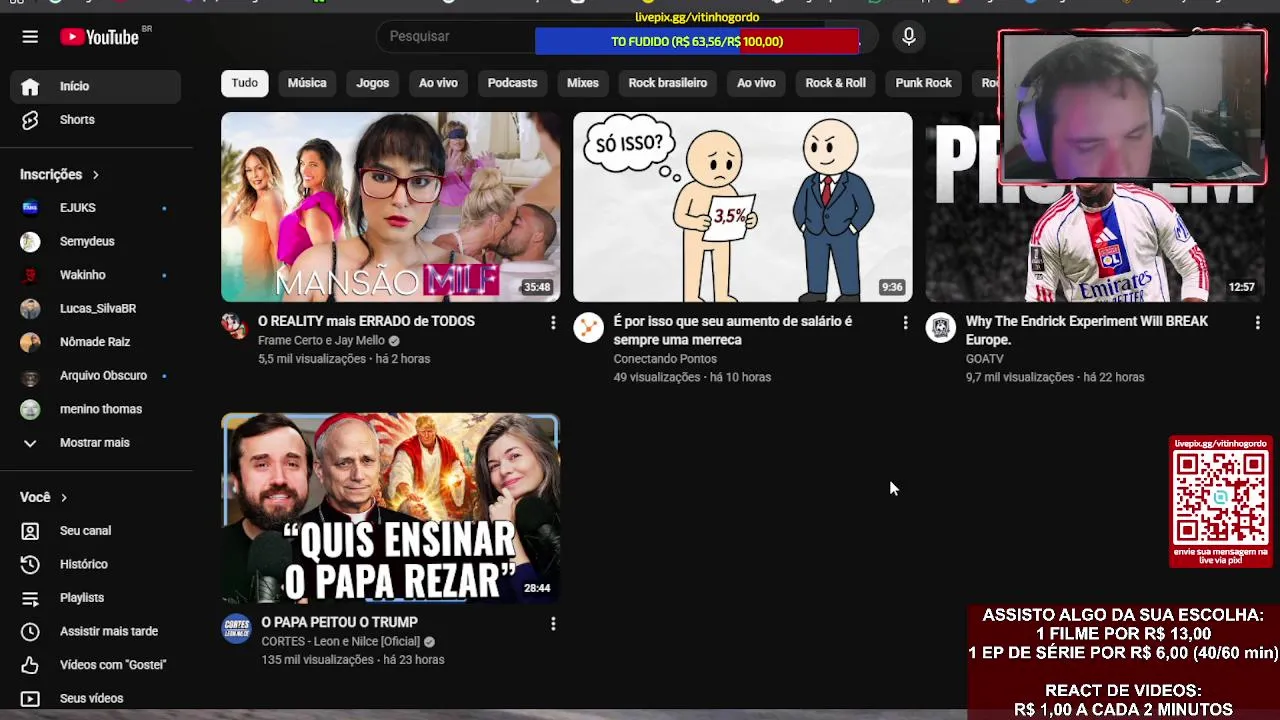Image resolution: width=1280 pixels, height=720 pixels.
Task: Select the Rock brasileiro filter chip
Action: (x=668, y=83)
